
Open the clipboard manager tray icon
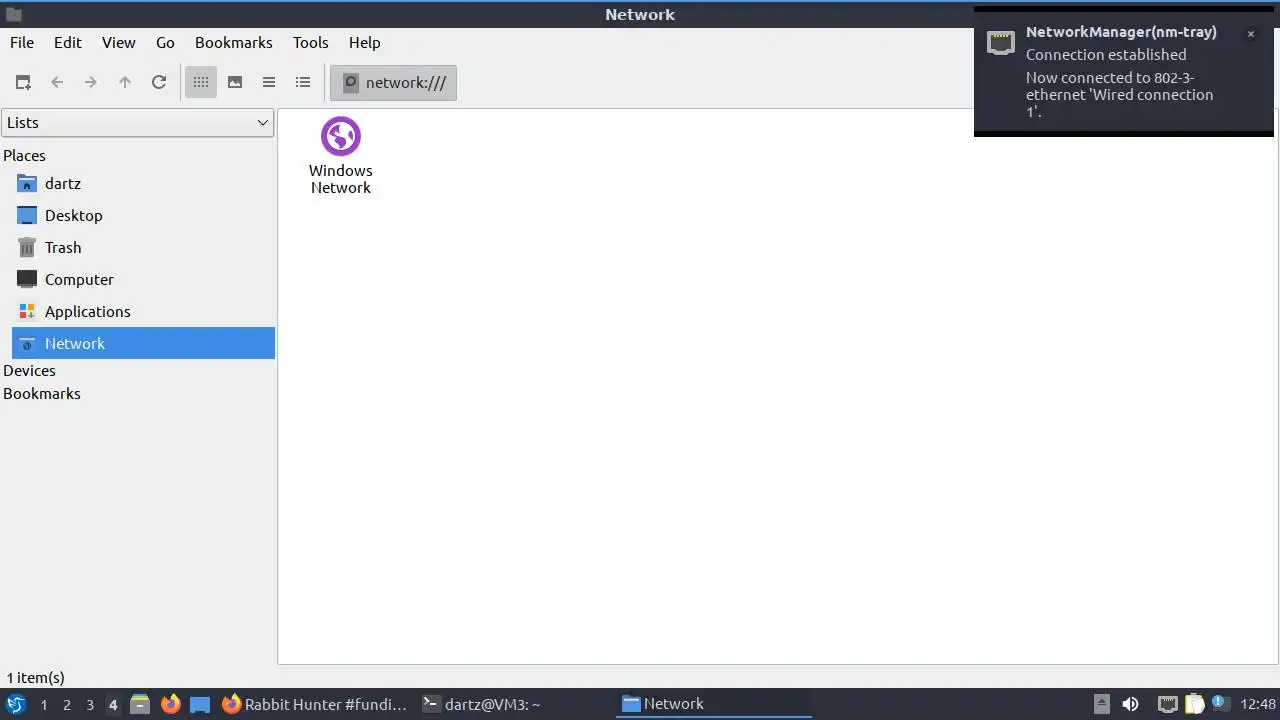1194,704
